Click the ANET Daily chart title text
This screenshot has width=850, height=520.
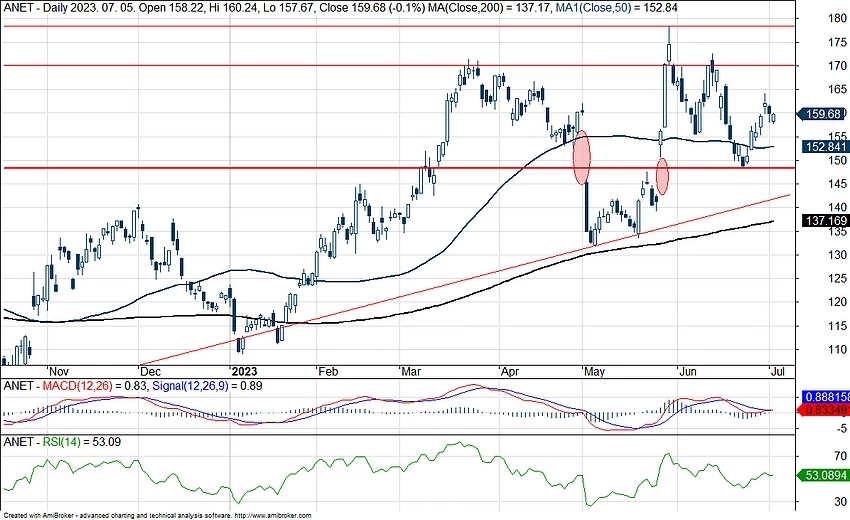(x=214, y=8)
